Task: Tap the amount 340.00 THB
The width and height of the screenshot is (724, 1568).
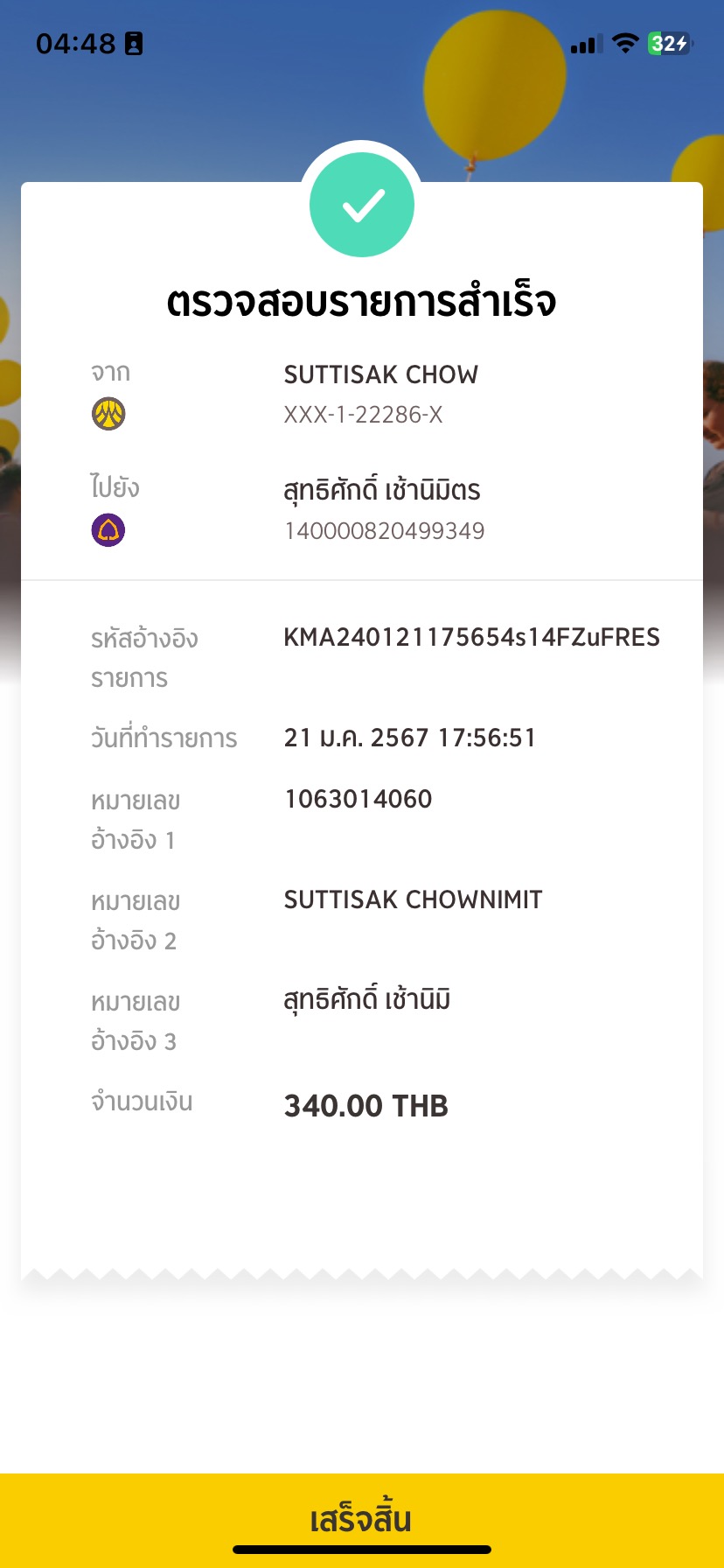Action: (365, 1106)
